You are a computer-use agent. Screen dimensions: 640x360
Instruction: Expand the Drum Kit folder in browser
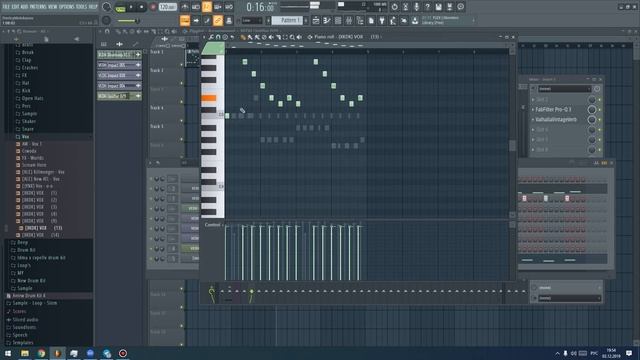[x=26, y=250]
